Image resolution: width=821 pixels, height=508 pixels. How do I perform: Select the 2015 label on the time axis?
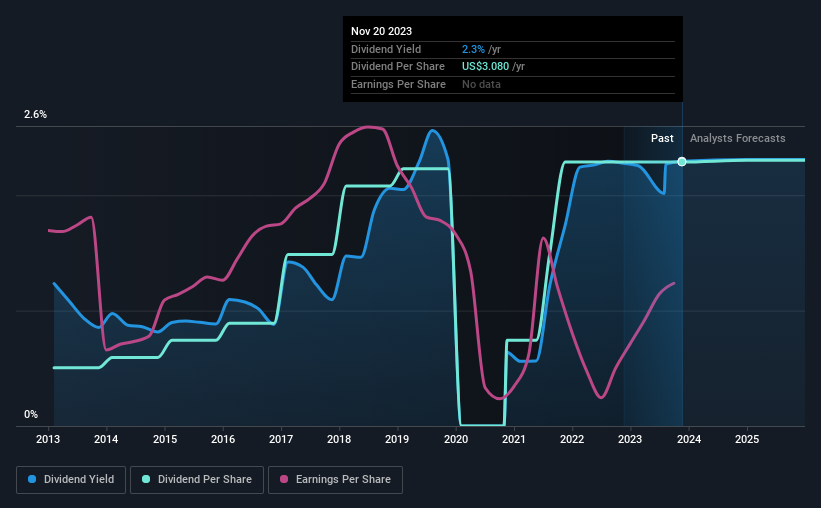tap(164, 439)
